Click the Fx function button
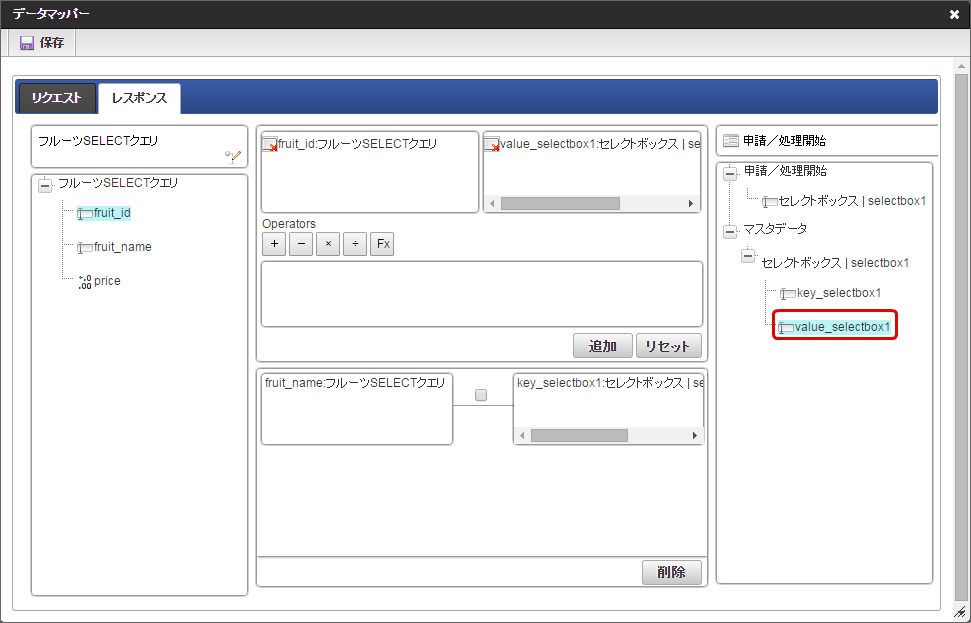Screen dimensions: 971x623 (383, 244)
